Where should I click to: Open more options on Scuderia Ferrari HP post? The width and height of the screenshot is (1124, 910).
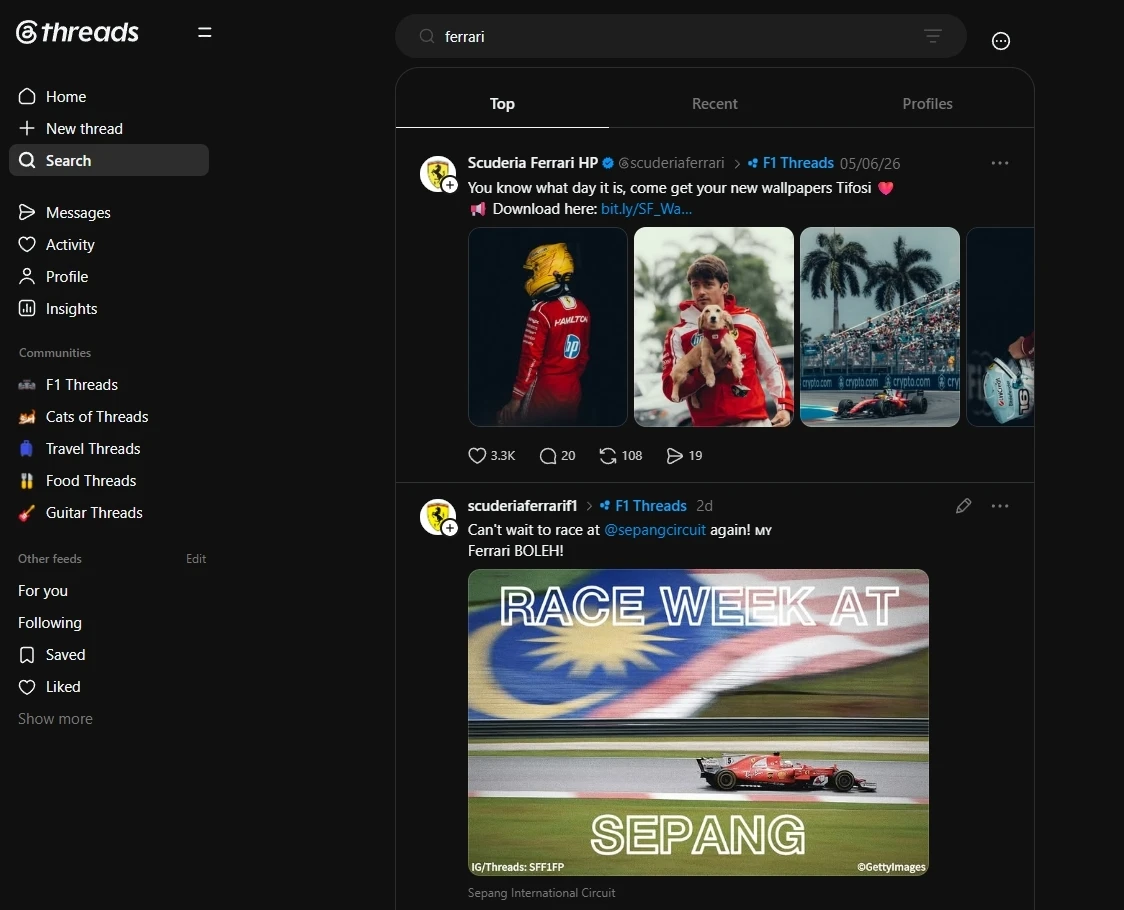1000,163
